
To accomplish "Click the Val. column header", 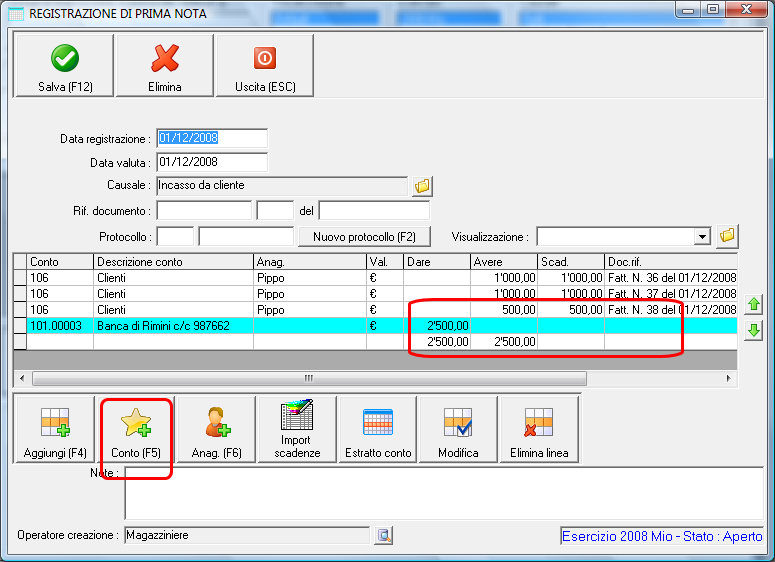I will click(x=385, y=261).
